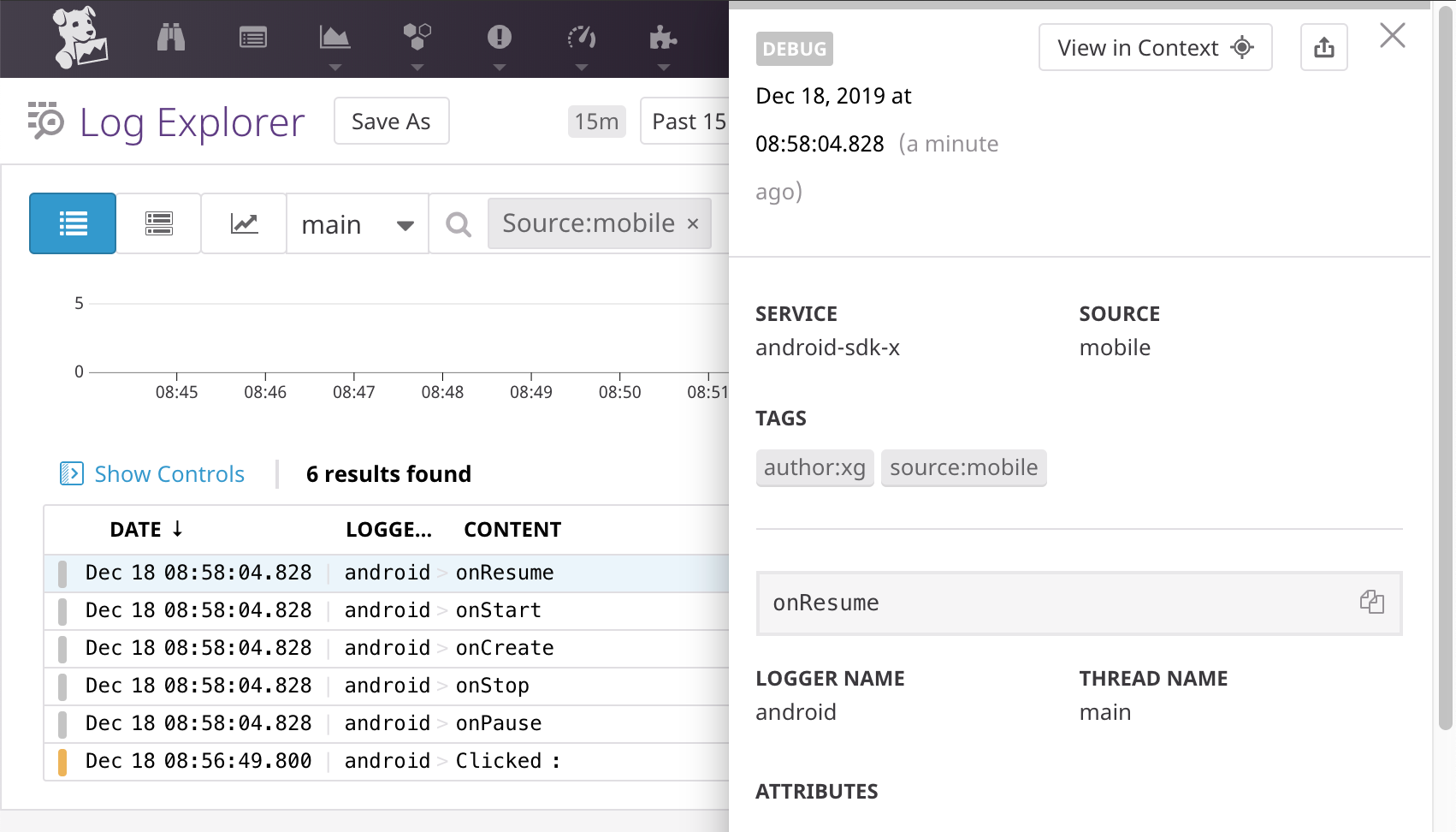
Task: Open the main index dropdown
Action: [358, 224]
